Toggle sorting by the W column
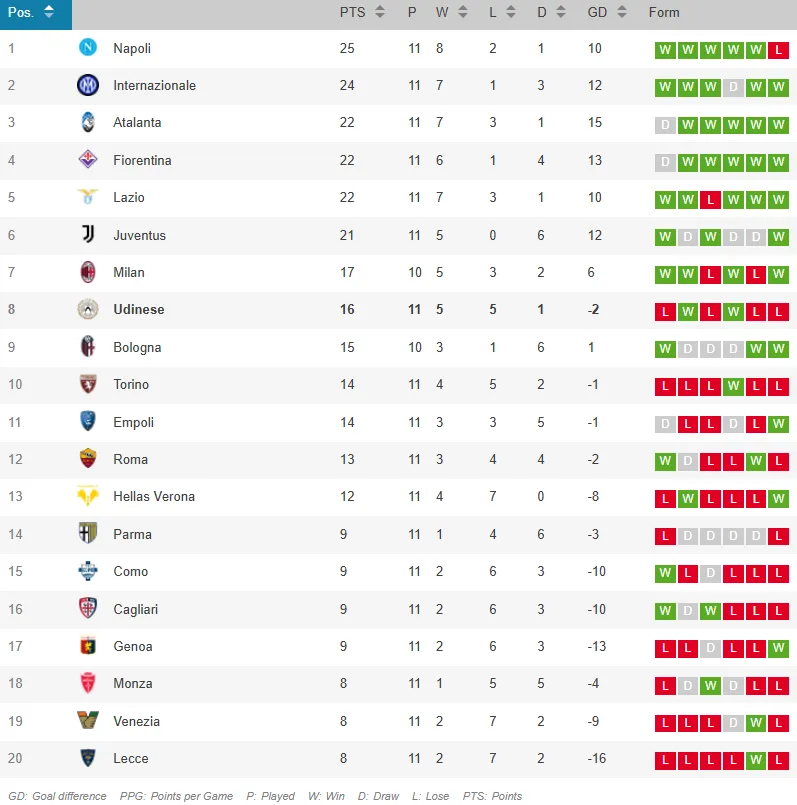797x805 pixels. pyautogui.click(x=461, y=12)
